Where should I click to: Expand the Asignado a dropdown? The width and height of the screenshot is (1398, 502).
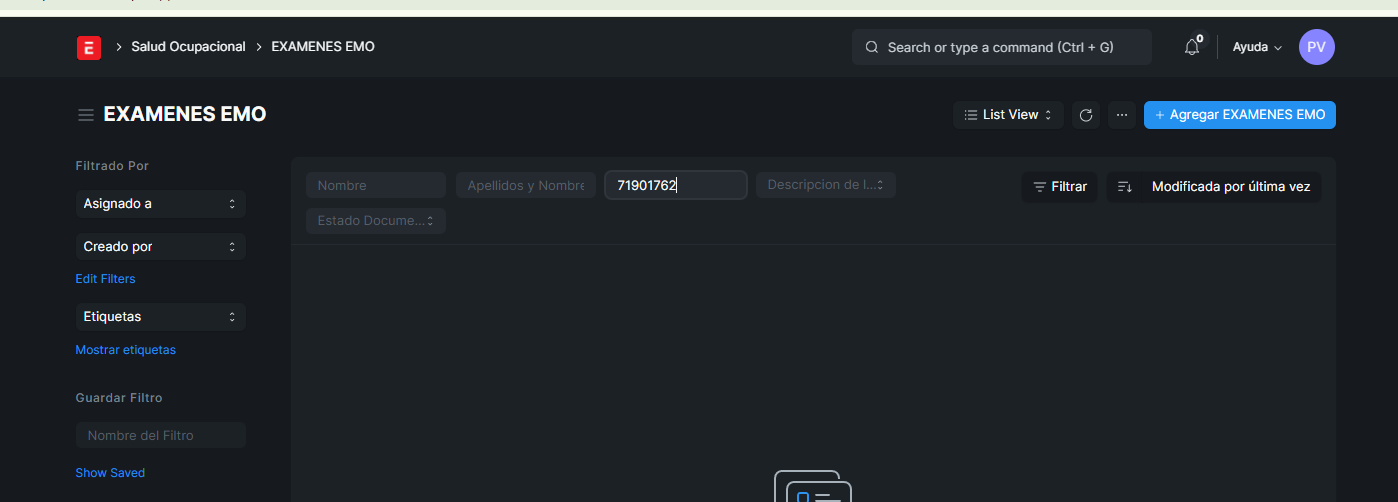(x=160, y=204)
